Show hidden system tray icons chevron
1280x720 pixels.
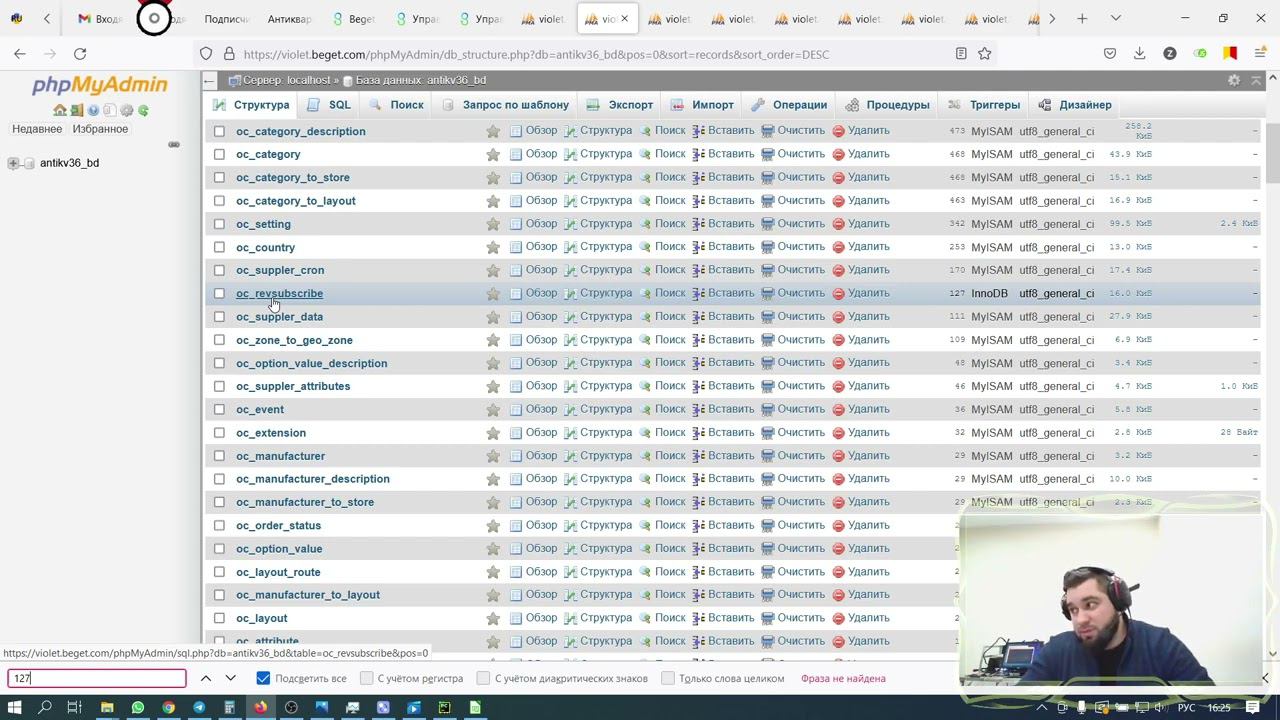tap(1041, 708)
